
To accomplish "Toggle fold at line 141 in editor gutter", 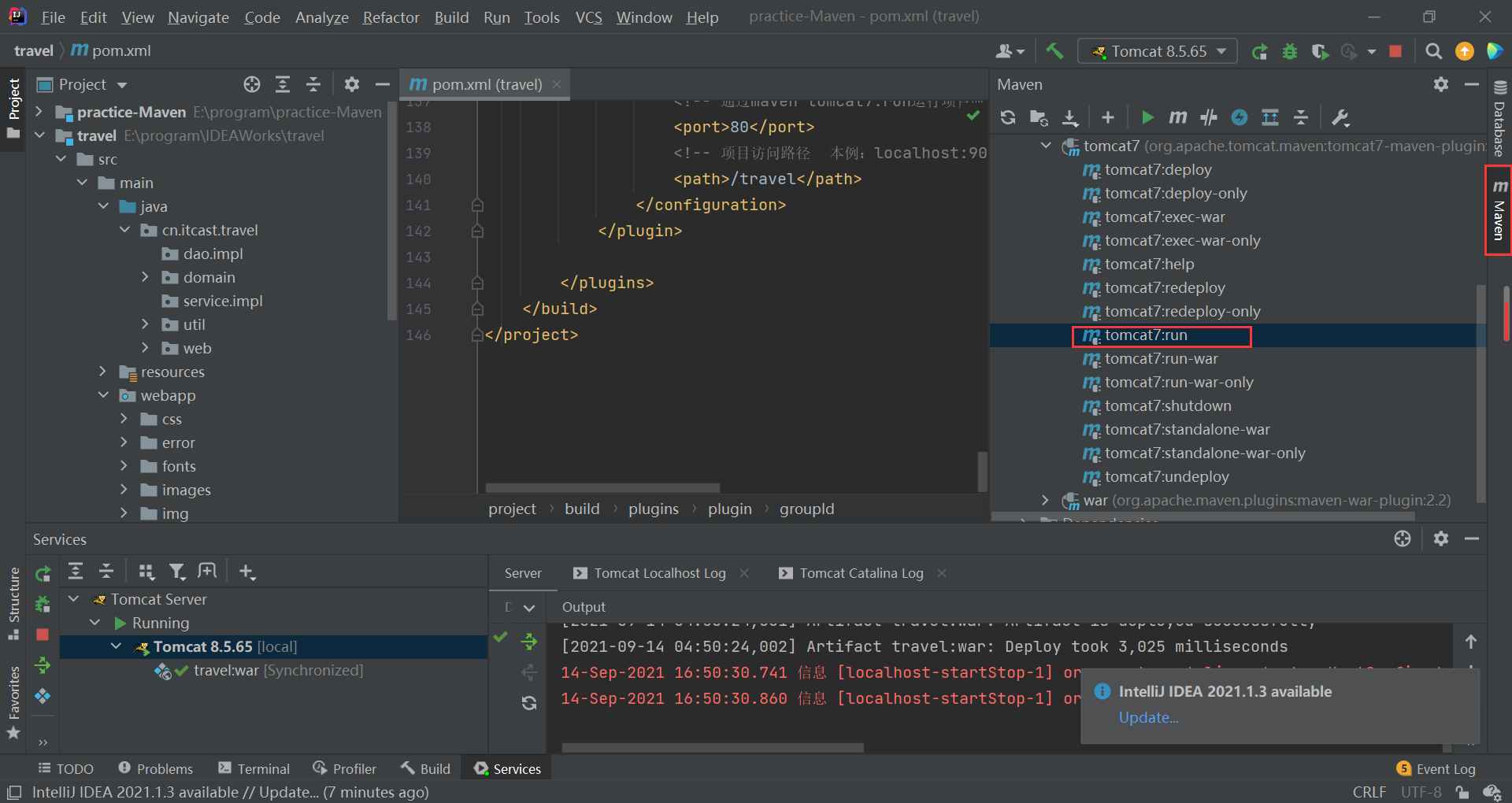I will point(477,205).
